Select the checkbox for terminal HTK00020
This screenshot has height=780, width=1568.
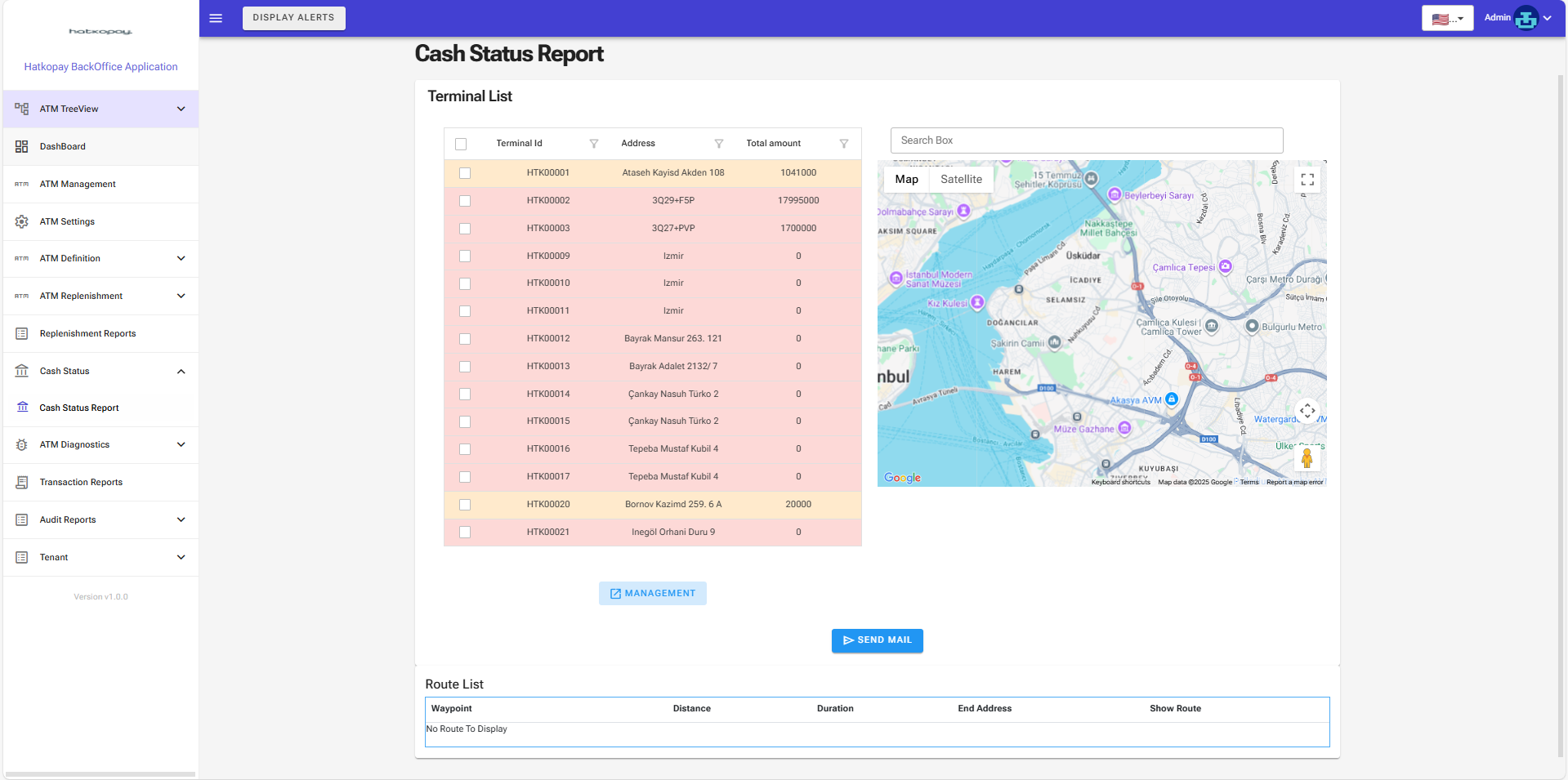465,505
